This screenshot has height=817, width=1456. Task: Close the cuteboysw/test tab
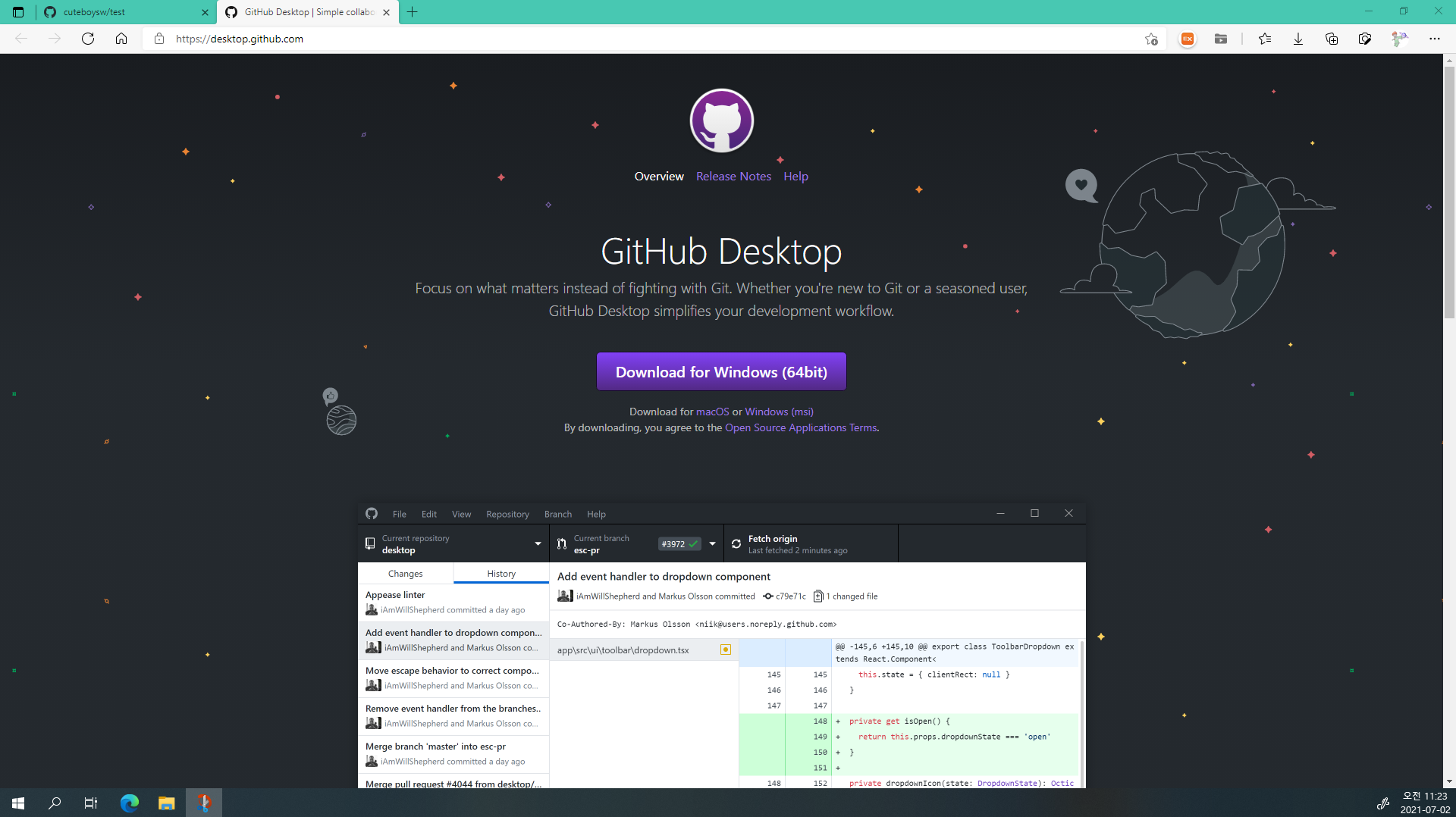205,12
